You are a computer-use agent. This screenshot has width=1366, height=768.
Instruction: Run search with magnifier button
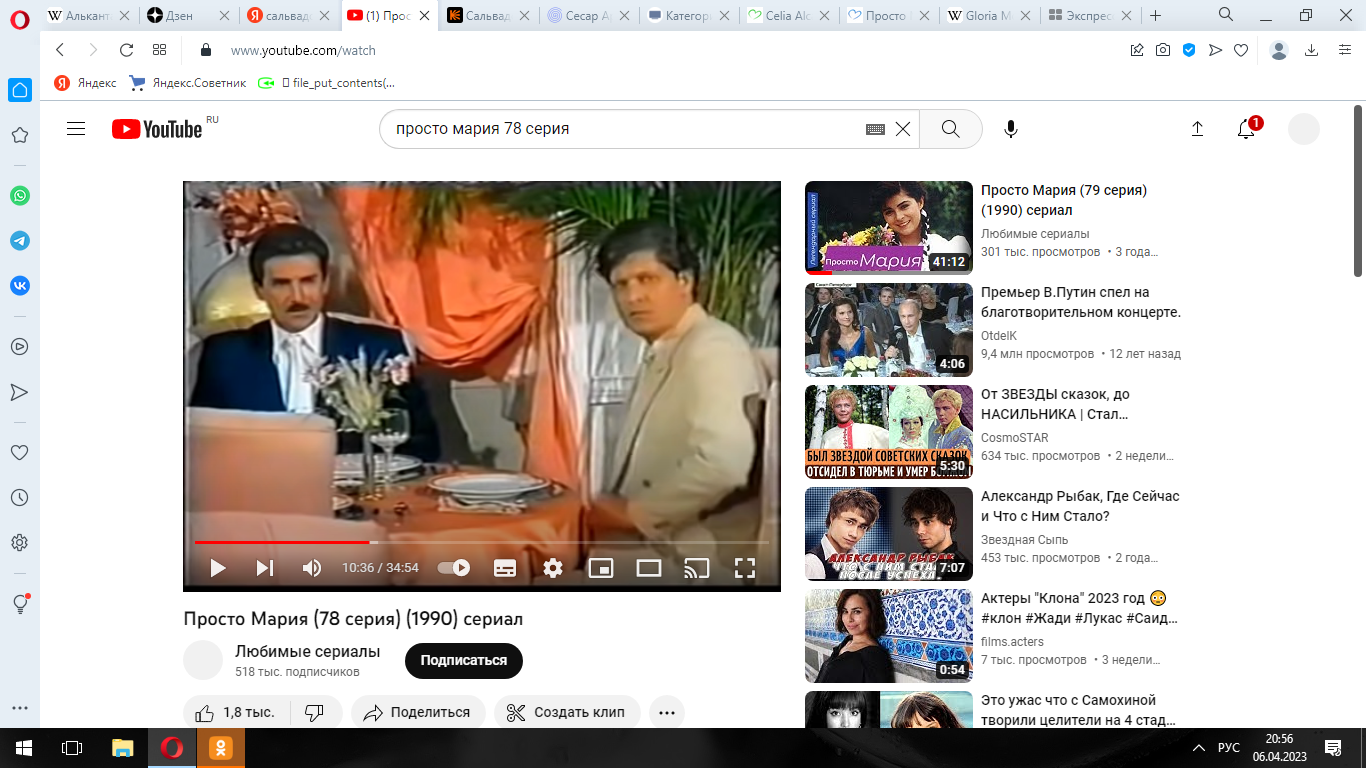click(950, 129)
